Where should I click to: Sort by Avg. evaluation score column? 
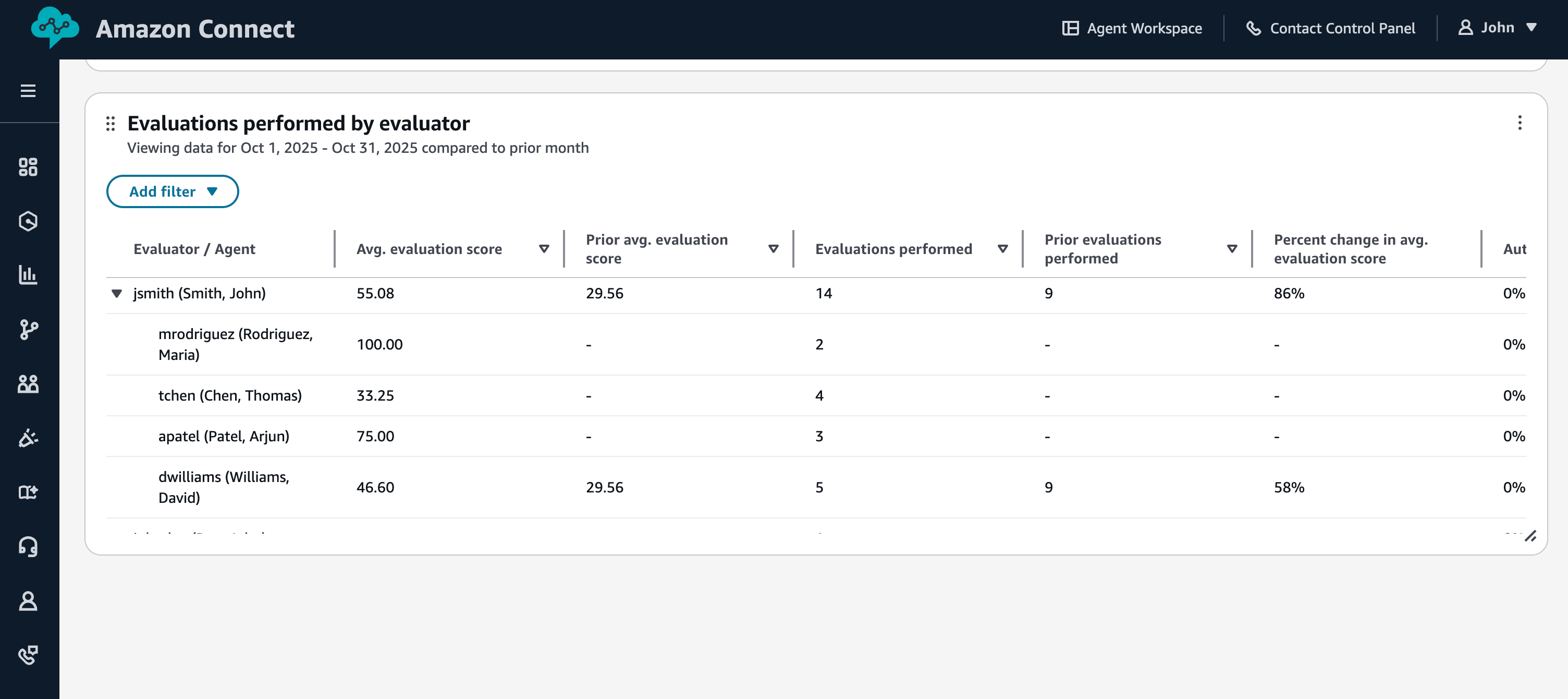point(544,248)
